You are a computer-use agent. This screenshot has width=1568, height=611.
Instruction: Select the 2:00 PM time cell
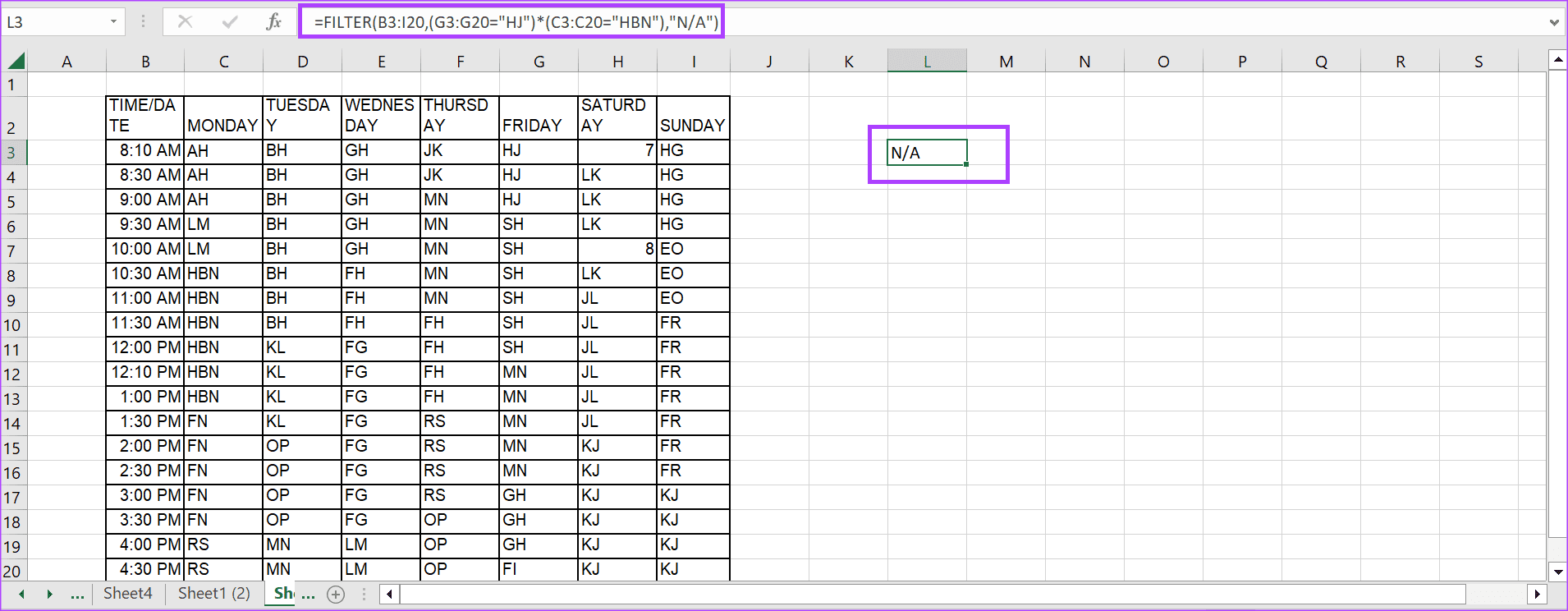click(x=145, y=447)
